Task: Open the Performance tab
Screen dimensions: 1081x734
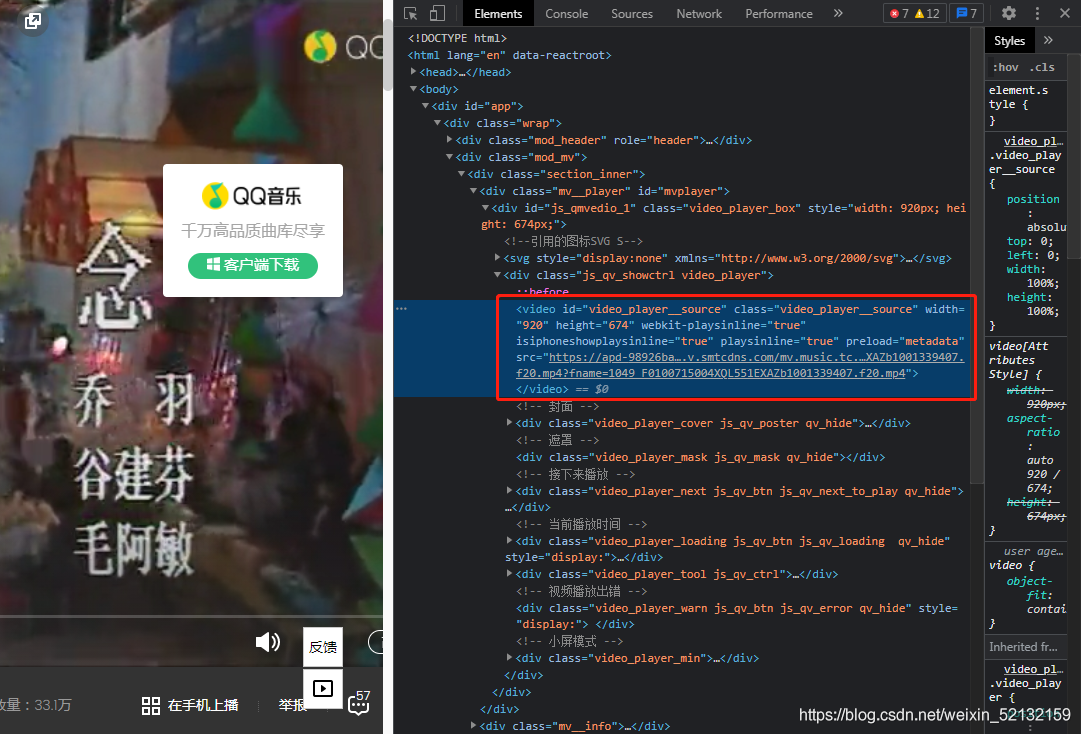Action: click(778, 14)
